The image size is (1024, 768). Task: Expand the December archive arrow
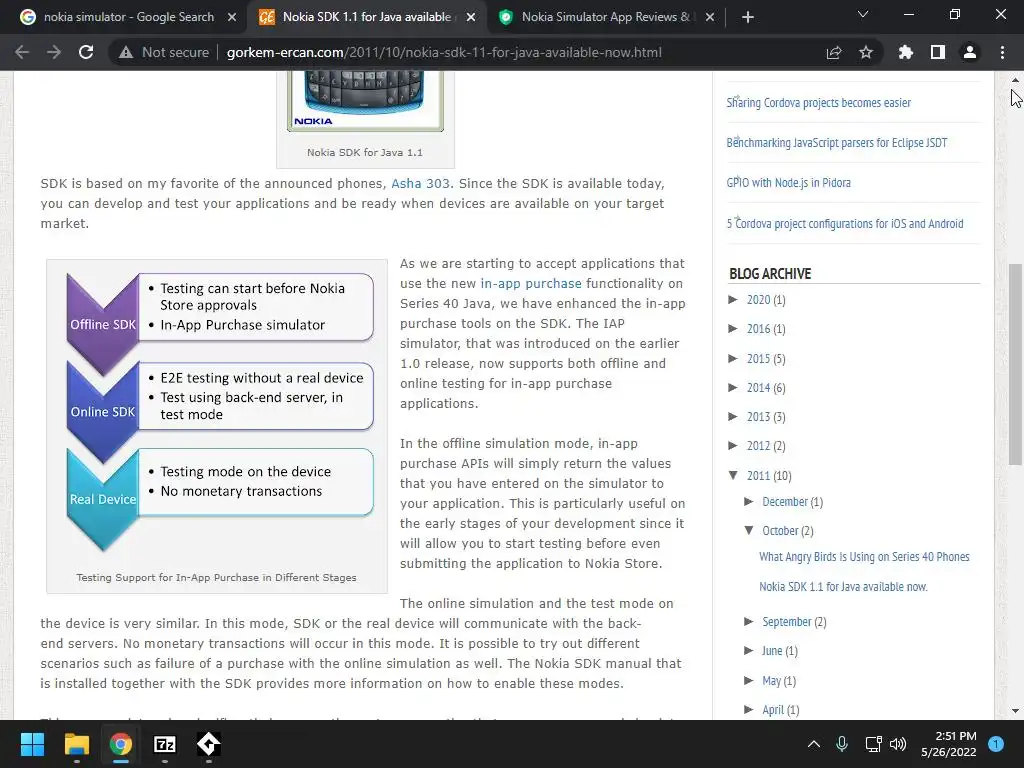[x=749, y=501]
